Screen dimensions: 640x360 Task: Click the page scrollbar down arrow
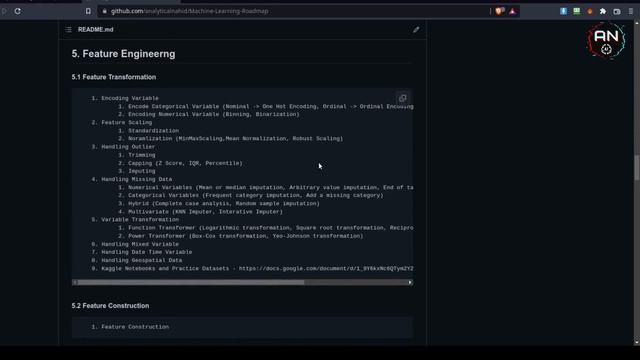637,342
